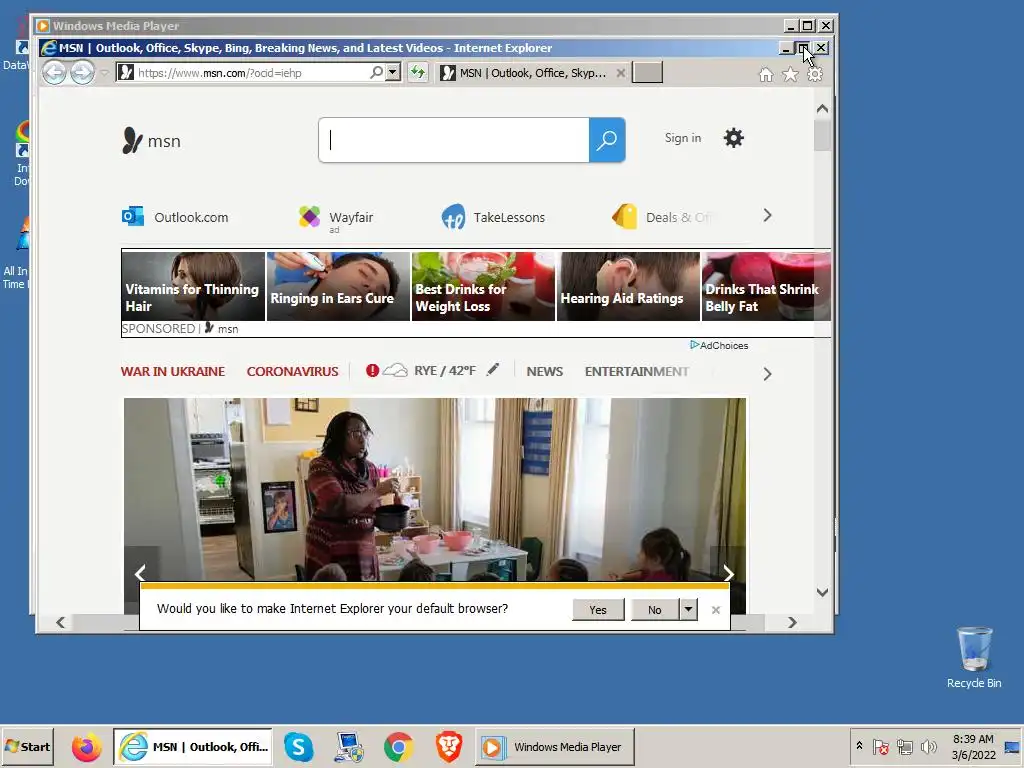Click the Sign in link
Viewport: 1024px width, 768px height.
point(682,138)
